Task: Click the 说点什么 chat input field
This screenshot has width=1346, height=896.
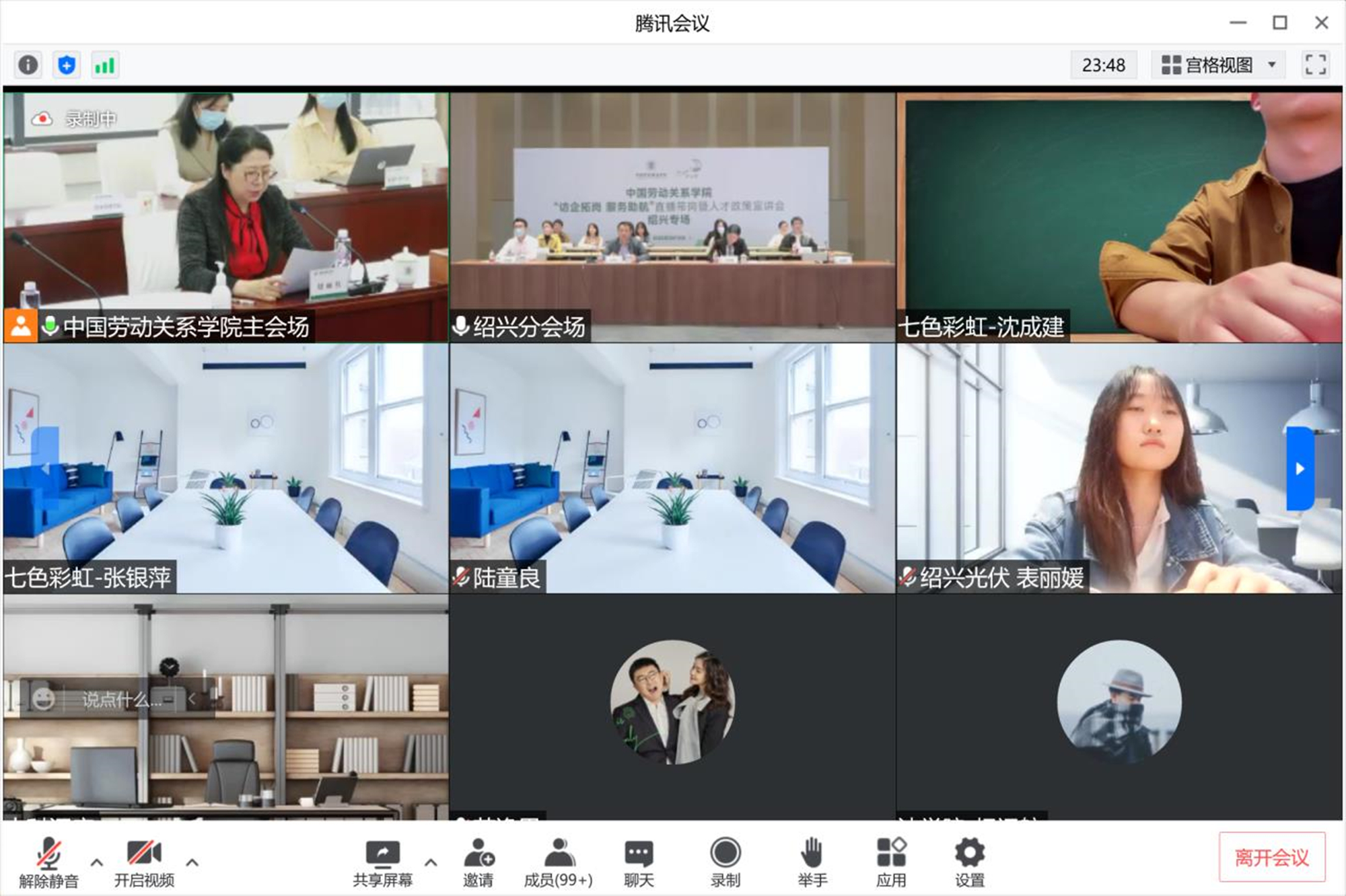Action: point(124,700)
